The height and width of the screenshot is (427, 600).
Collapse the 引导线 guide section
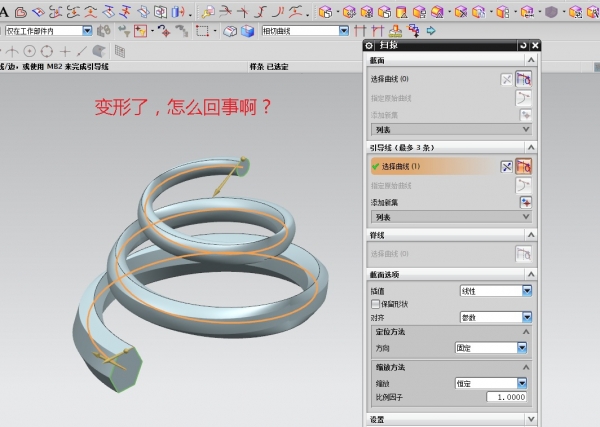532,147
